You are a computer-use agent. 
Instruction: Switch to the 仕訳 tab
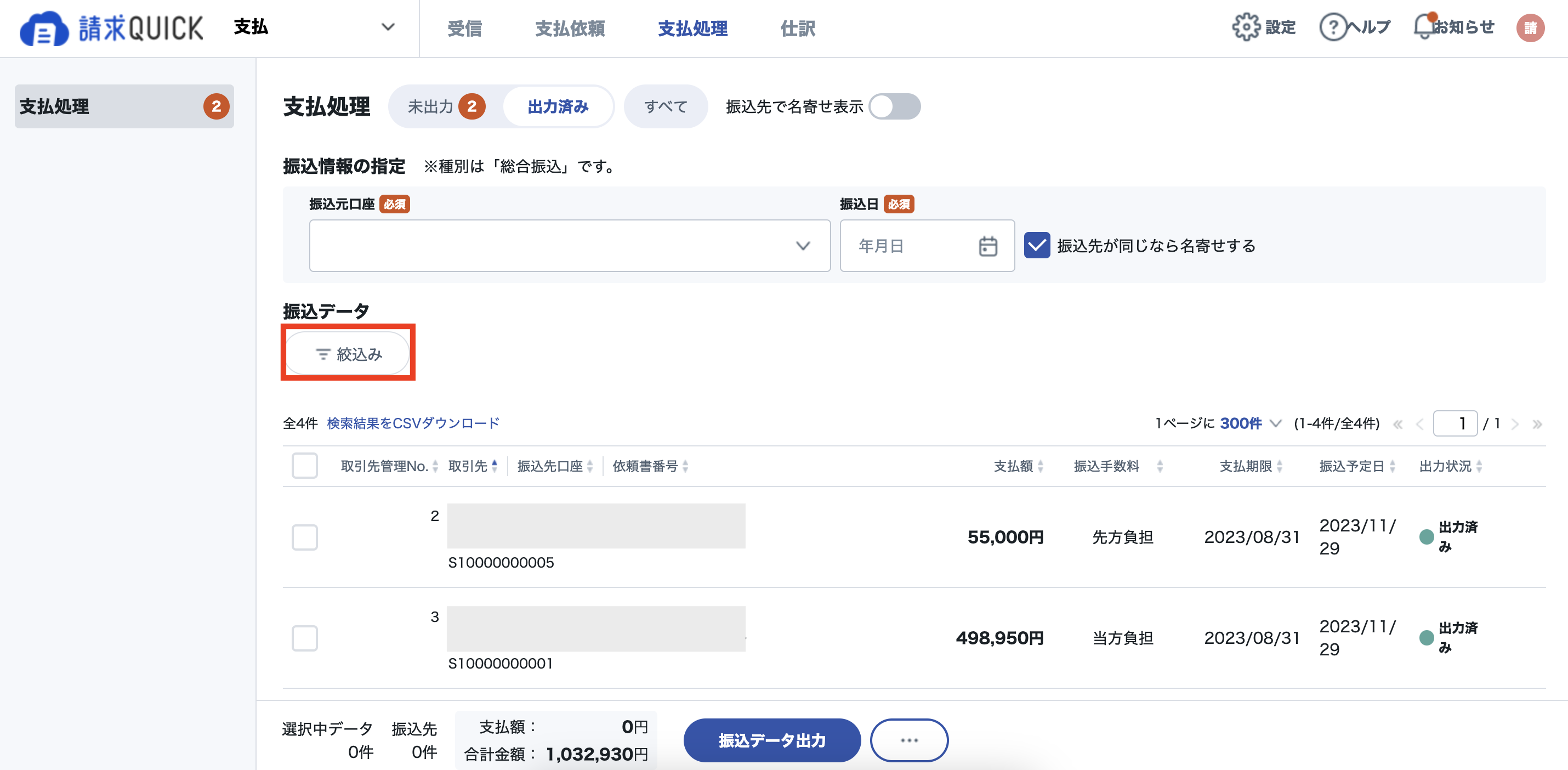pos(797,29)
